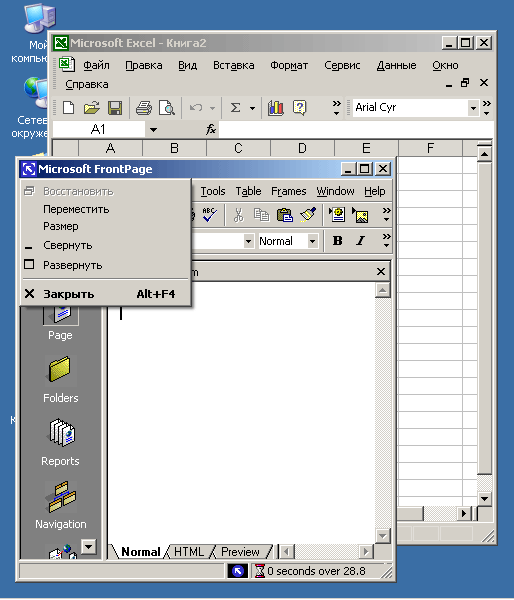The width and height of the screenshot is (514, 600).
Task: Open the Arial Cyr font dropdown arrow
Action: coord(473,108)
